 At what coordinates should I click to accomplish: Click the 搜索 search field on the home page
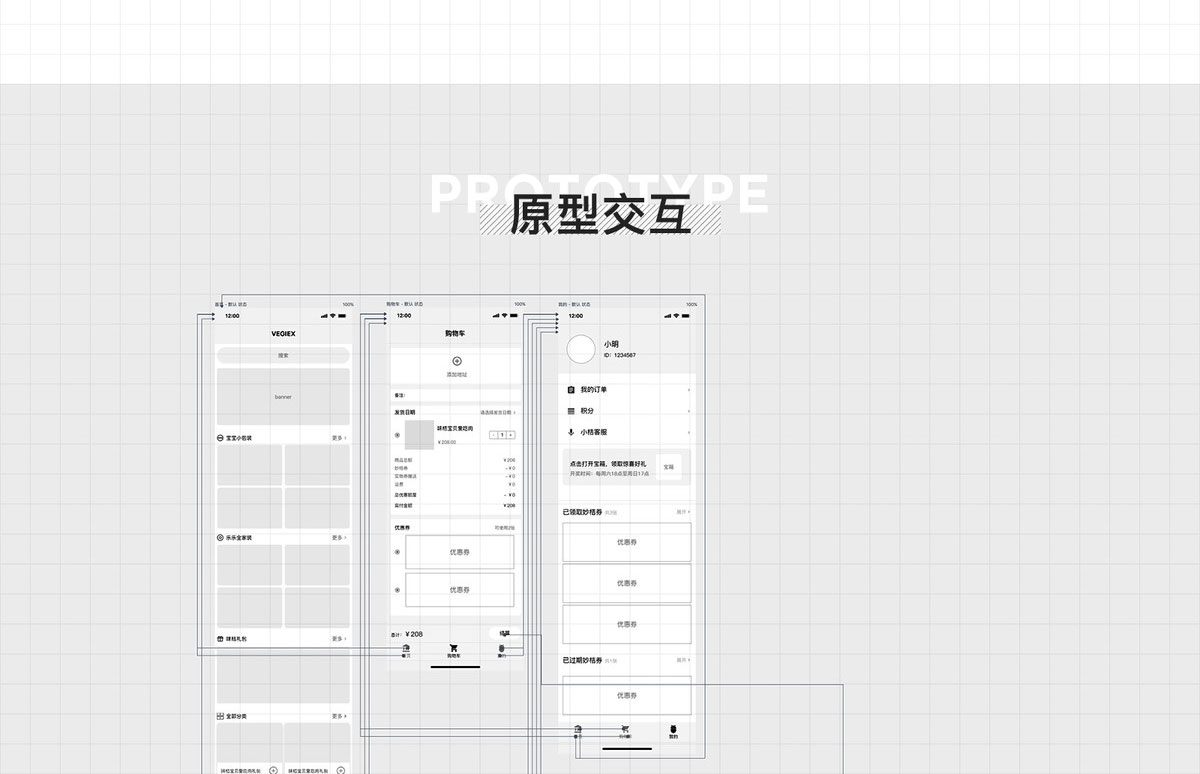[x=283, y=355]
